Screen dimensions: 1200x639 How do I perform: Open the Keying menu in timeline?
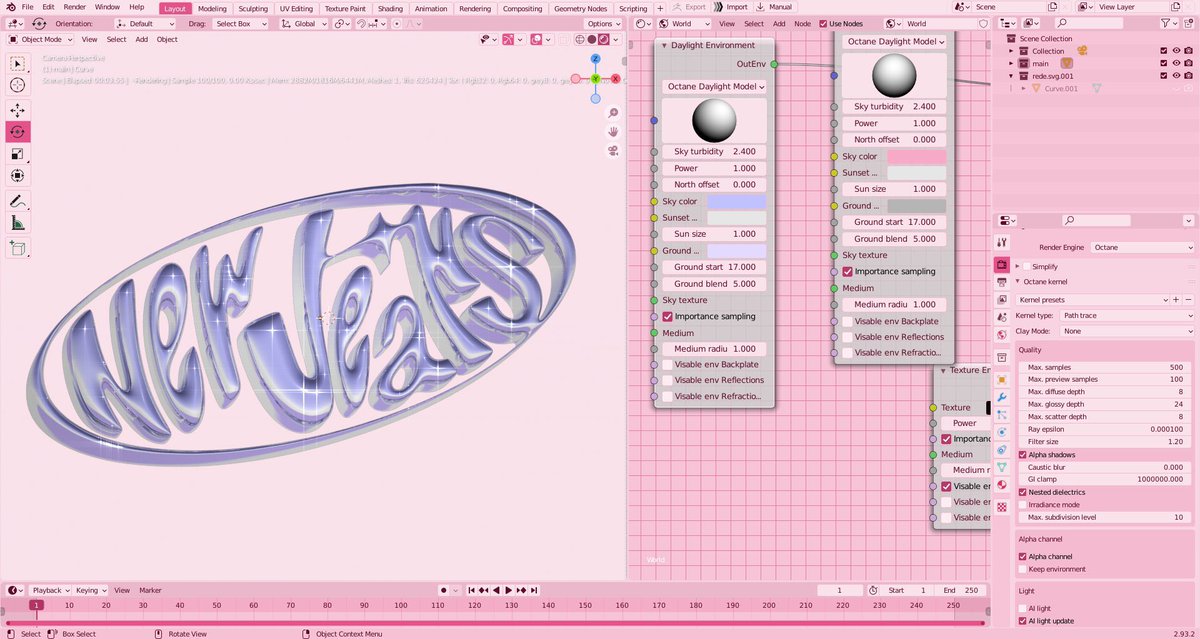(90, 590)
